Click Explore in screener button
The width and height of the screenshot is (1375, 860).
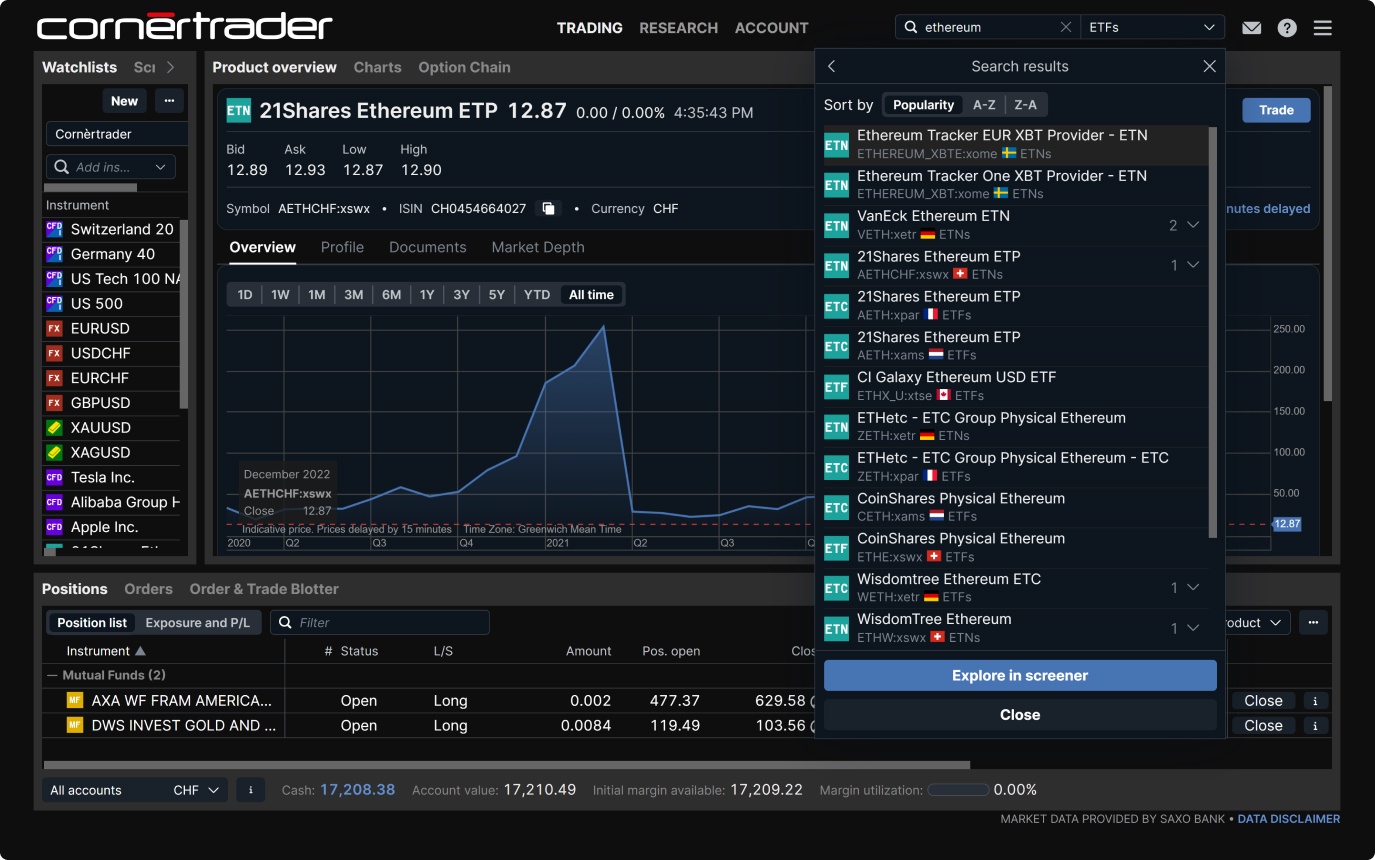coord(1020,675)
